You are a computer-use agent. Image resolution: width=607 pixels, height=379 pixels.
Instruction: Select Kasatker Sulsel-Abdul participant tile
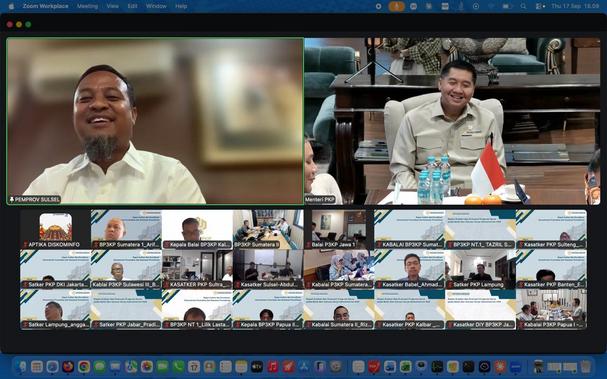[268, 269]
